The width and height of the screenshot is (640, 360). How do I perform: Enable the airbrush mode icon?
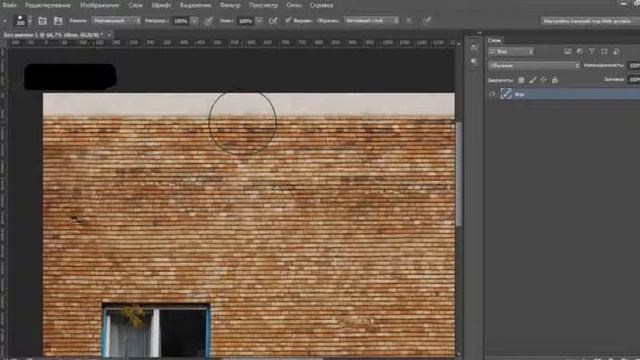tap(273, 21)
